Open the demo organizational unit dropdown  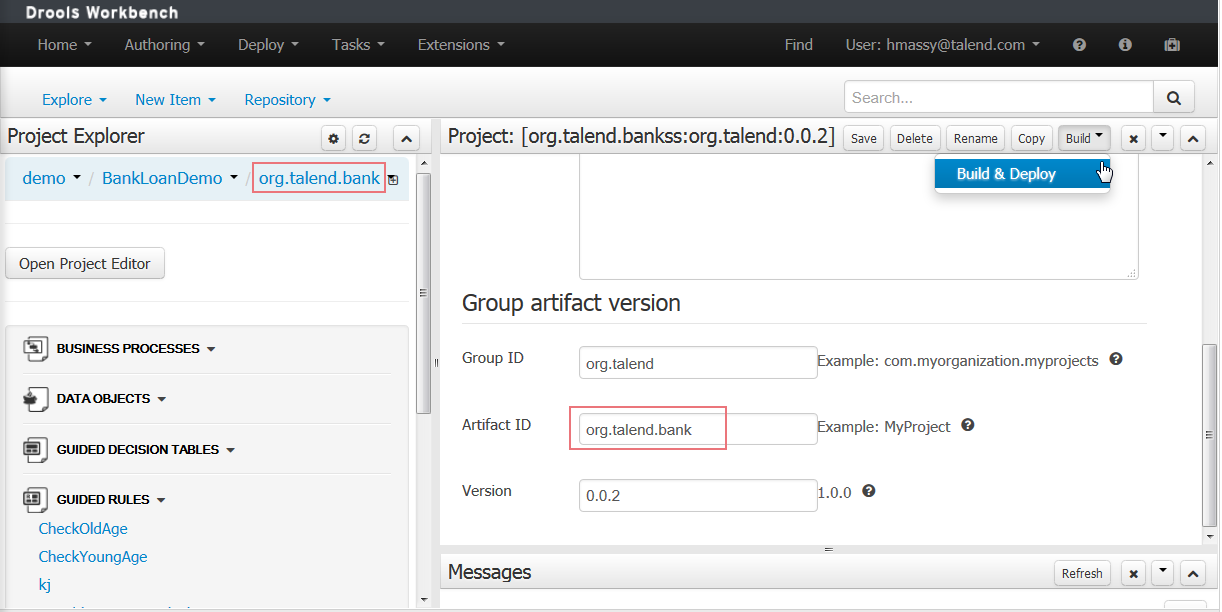51,178
